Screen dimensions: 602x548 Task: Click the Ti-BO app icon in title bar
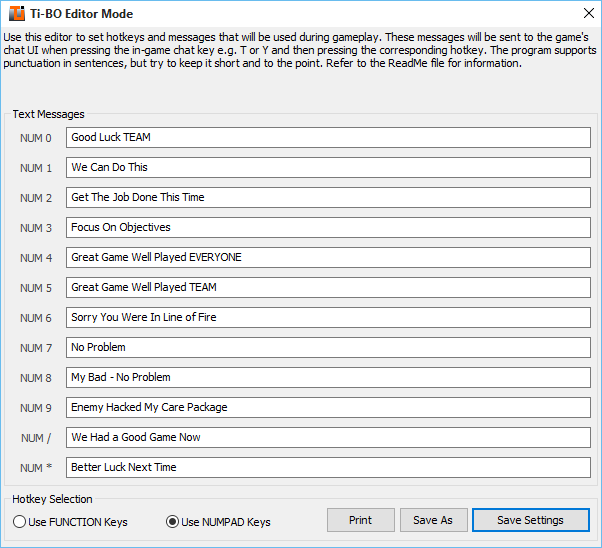click(x=17, y=15)
